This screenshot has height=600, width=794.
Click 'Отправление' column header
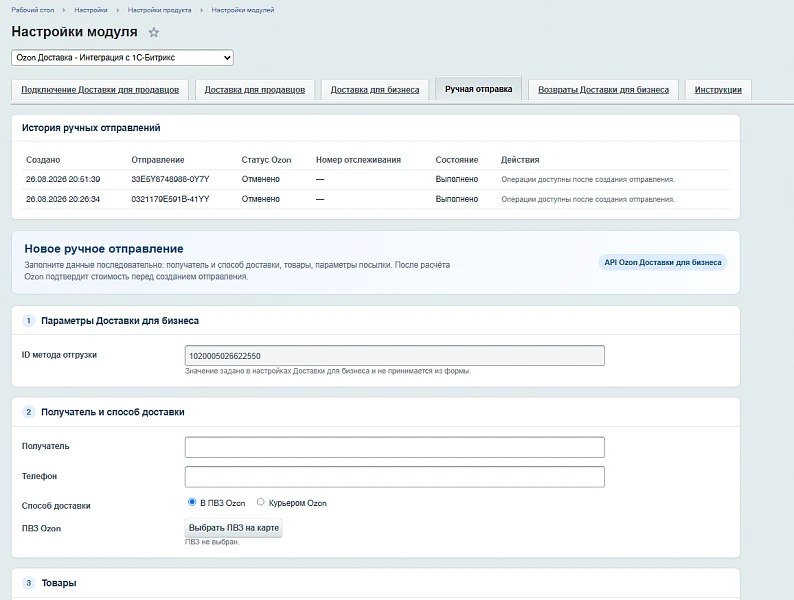click(x=158, y=160)
